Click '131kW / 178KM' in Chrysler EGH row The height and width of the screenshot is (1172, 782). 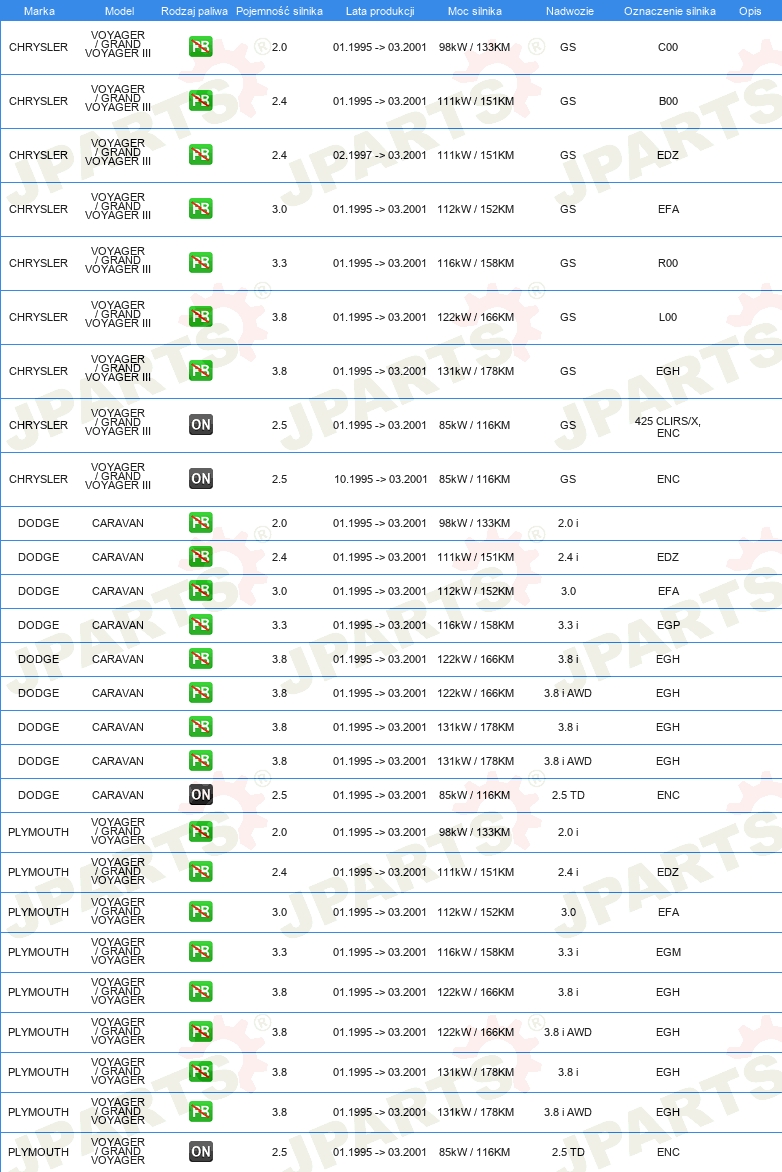tap(475, 371)
